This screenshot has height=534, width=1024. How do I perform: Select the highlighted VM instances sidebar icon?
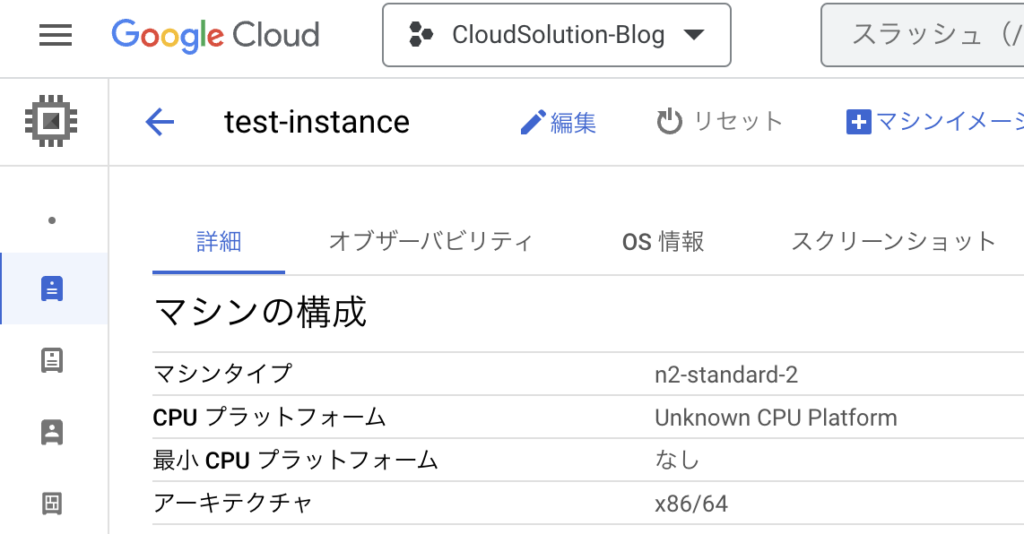52,289
